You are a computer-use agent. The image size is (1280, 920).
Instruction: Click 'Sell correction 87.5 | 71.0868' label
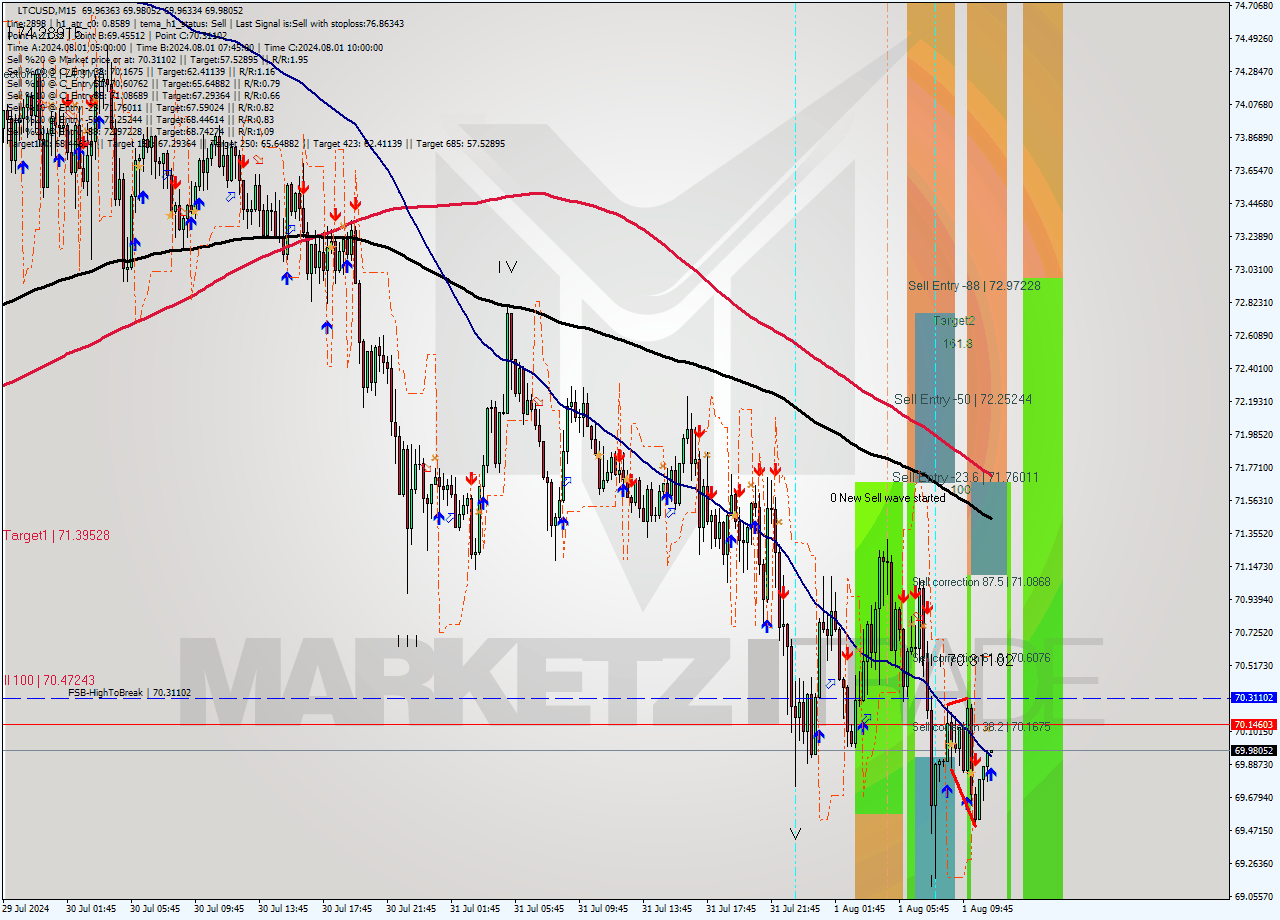(x=981, y=581)
